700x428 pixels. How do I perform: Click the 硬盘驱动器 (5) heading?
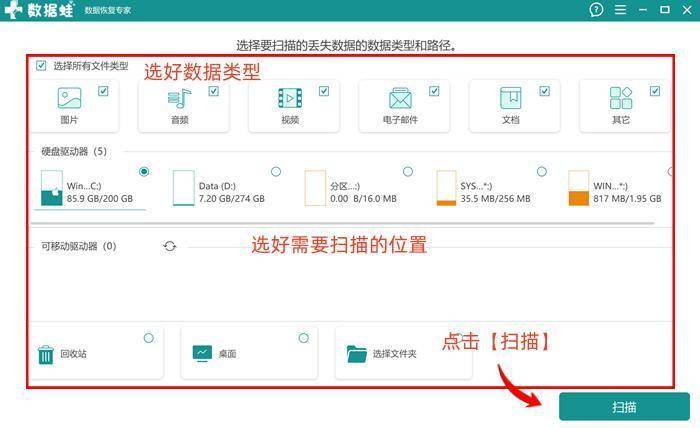point(74,152)
